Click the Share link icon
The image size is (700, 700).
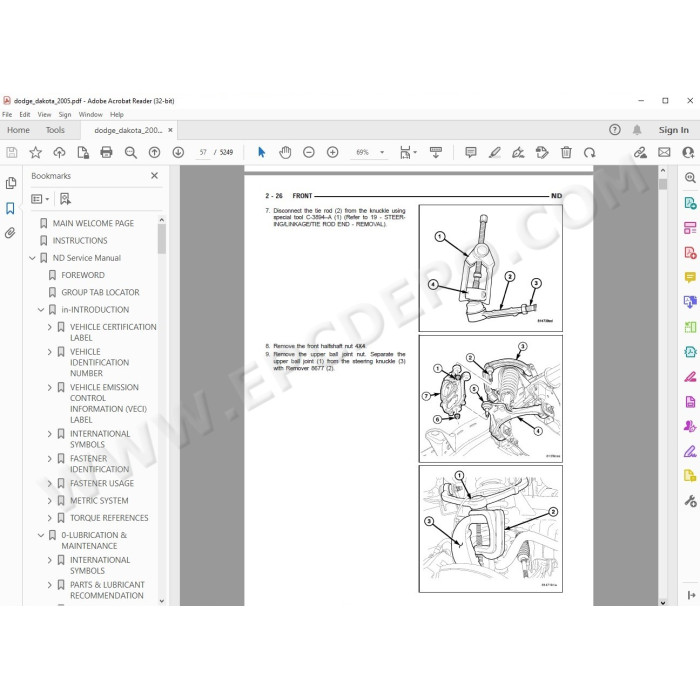(640, 153)
